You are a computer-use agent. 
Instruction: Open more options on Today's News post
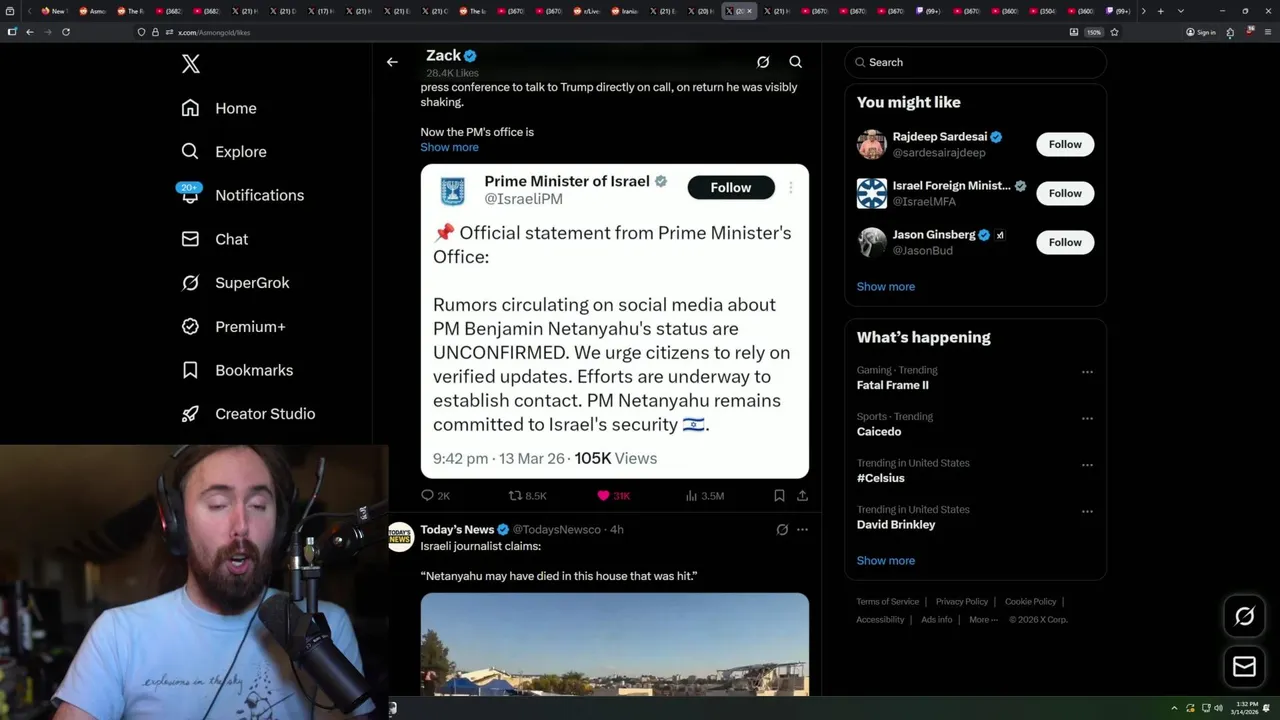[802, 530]
